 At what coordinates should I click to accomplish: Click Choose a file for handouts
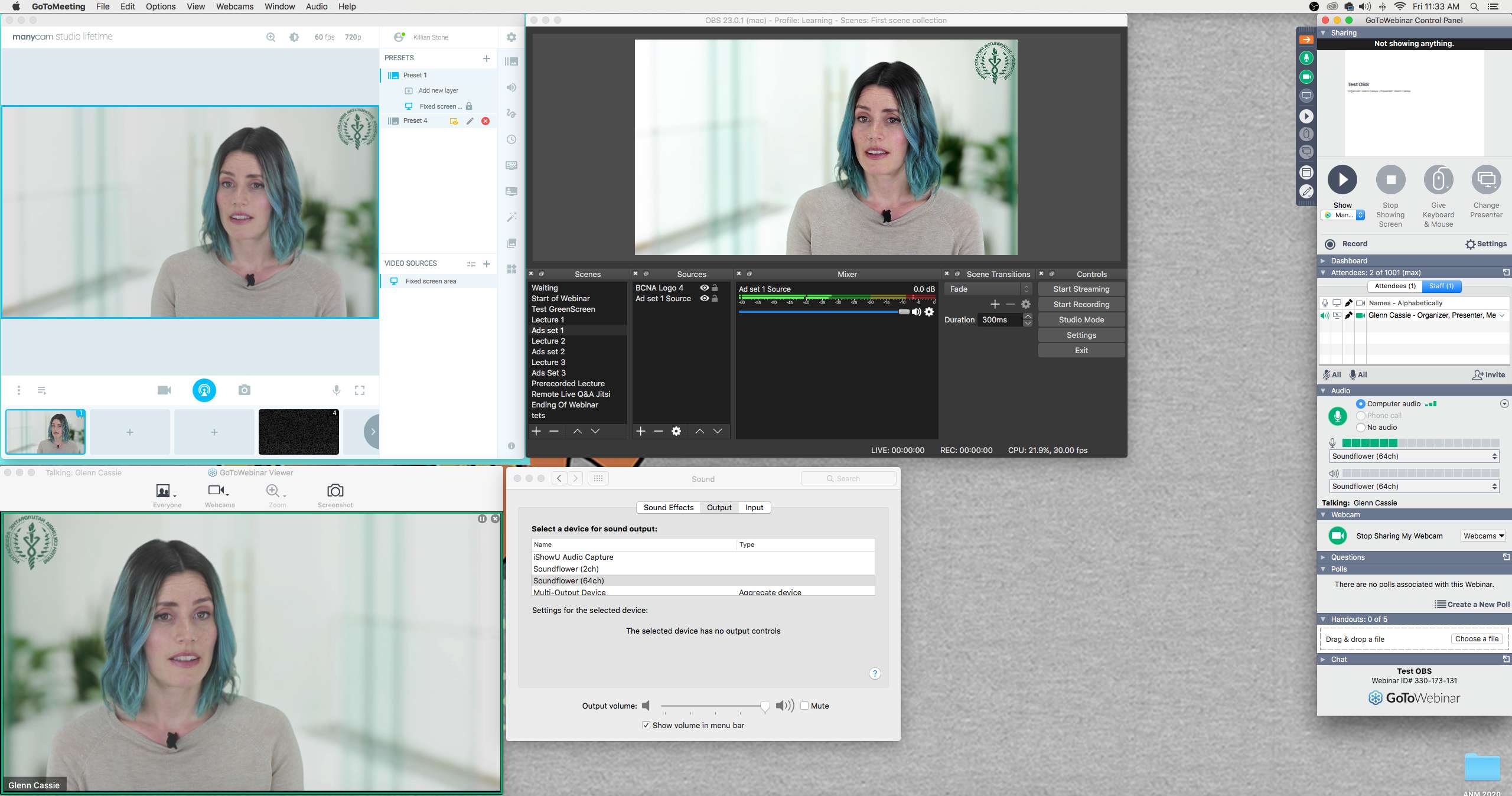pyautogui.click(x=1477, y=639)
